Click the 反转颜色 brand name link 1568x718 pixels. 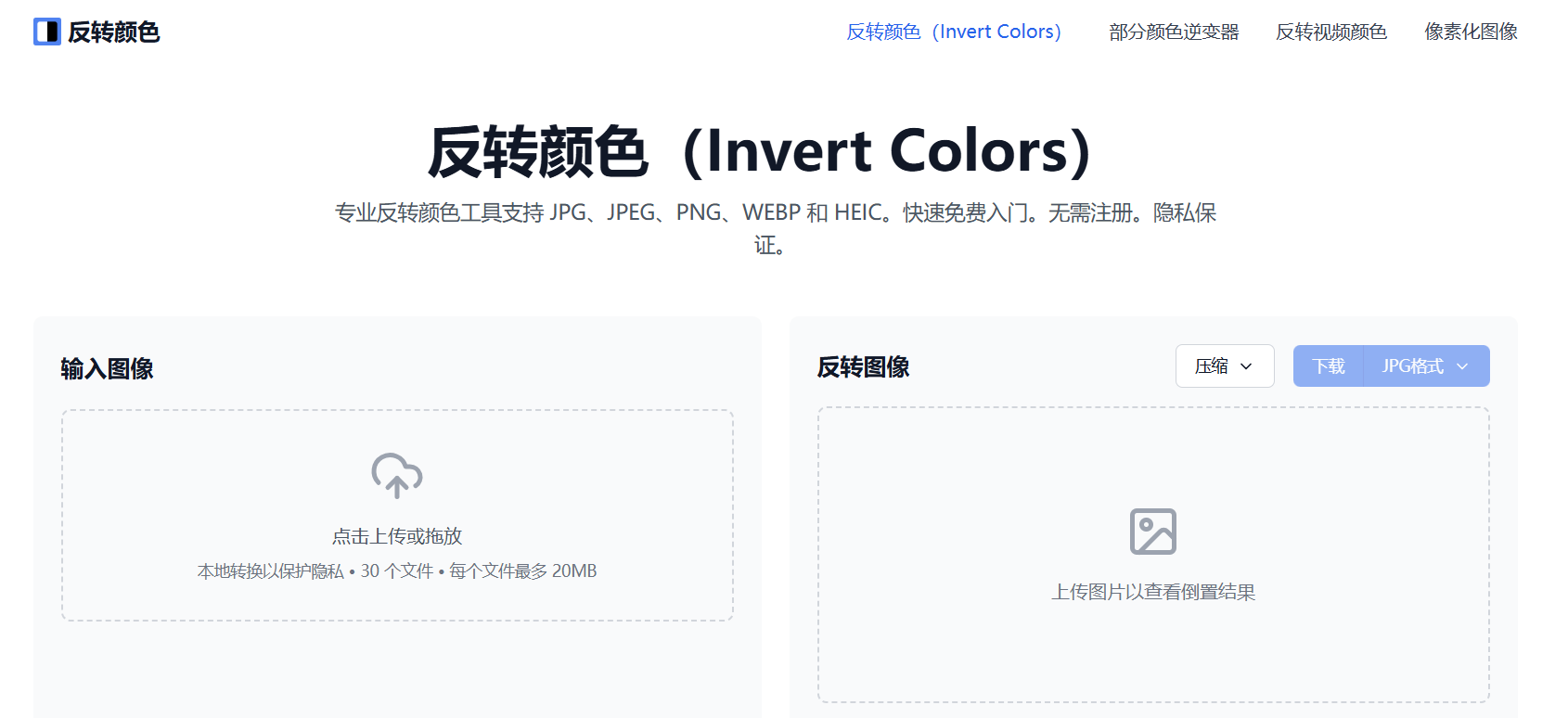pos(113,32)
